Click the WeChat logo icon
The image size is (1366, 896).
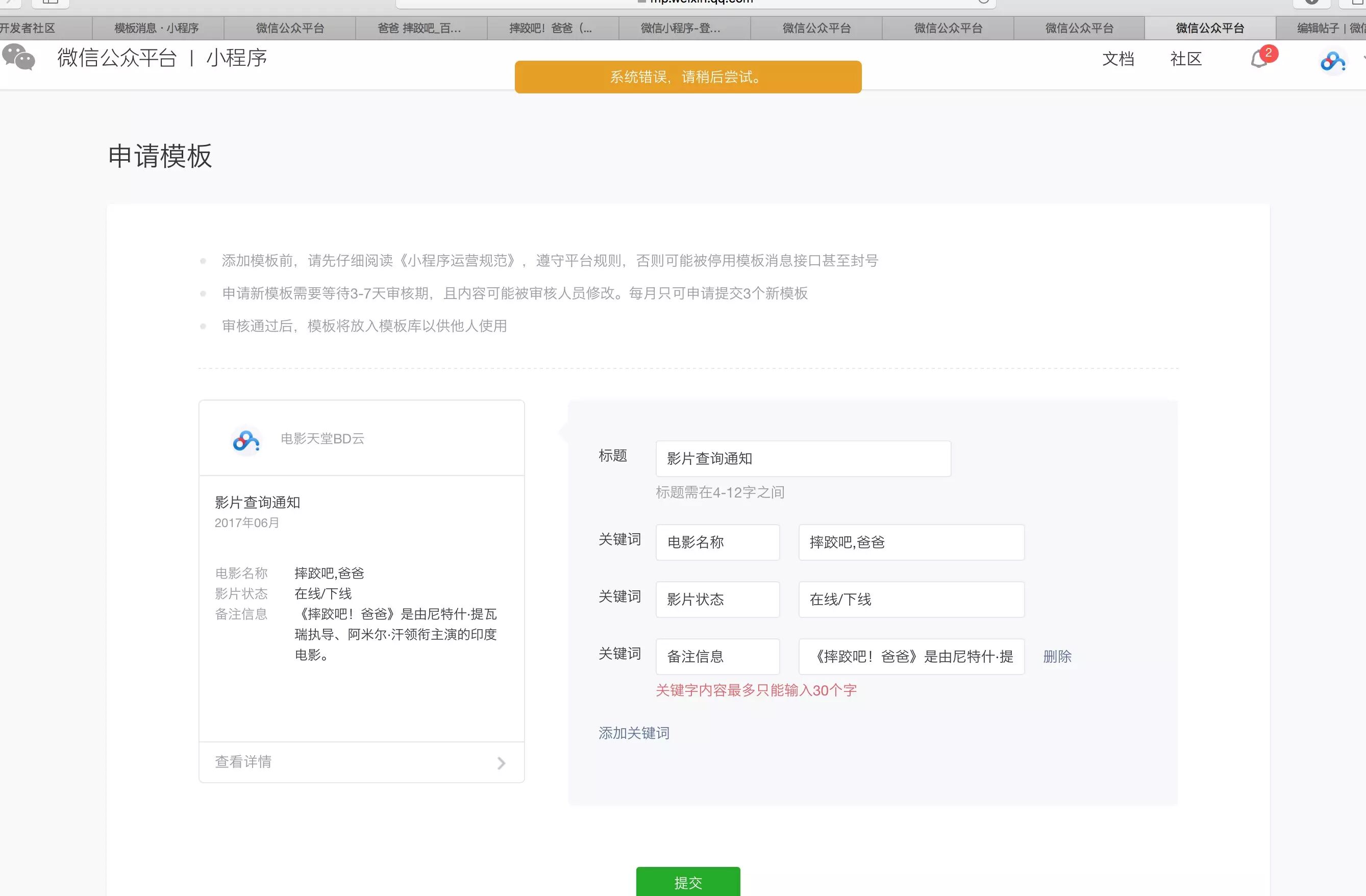tap(18, 57)
